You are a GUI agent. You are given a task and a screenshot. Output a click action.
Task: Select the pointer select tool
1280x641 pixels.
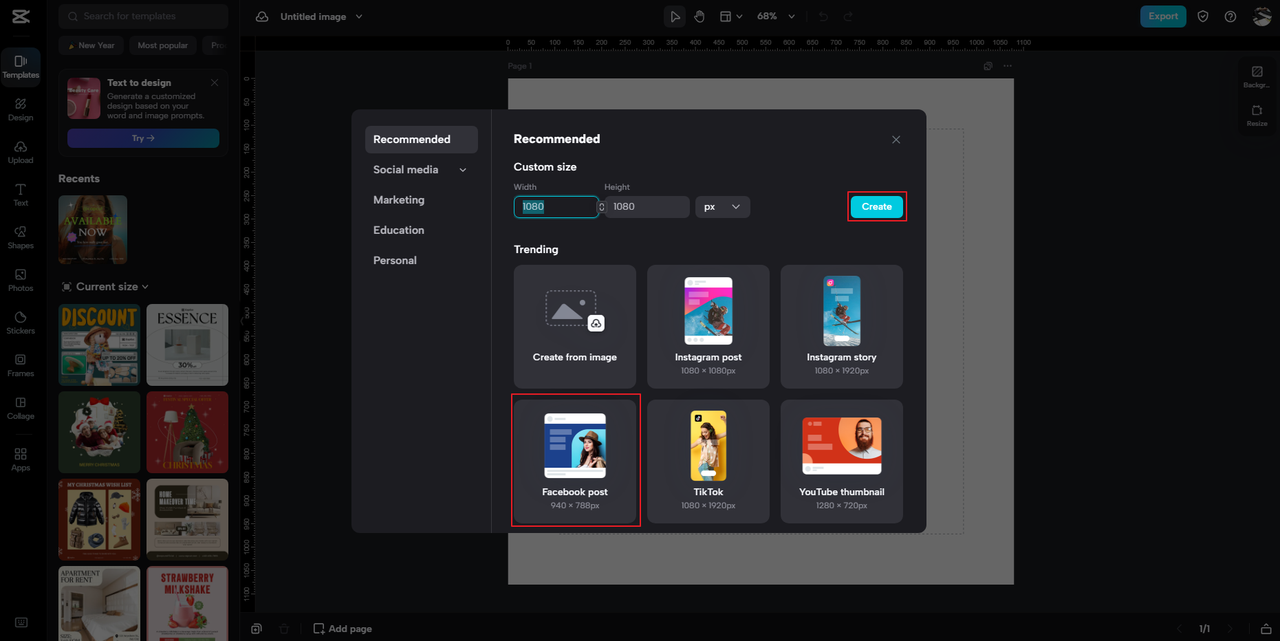click(x=675, y=17)
